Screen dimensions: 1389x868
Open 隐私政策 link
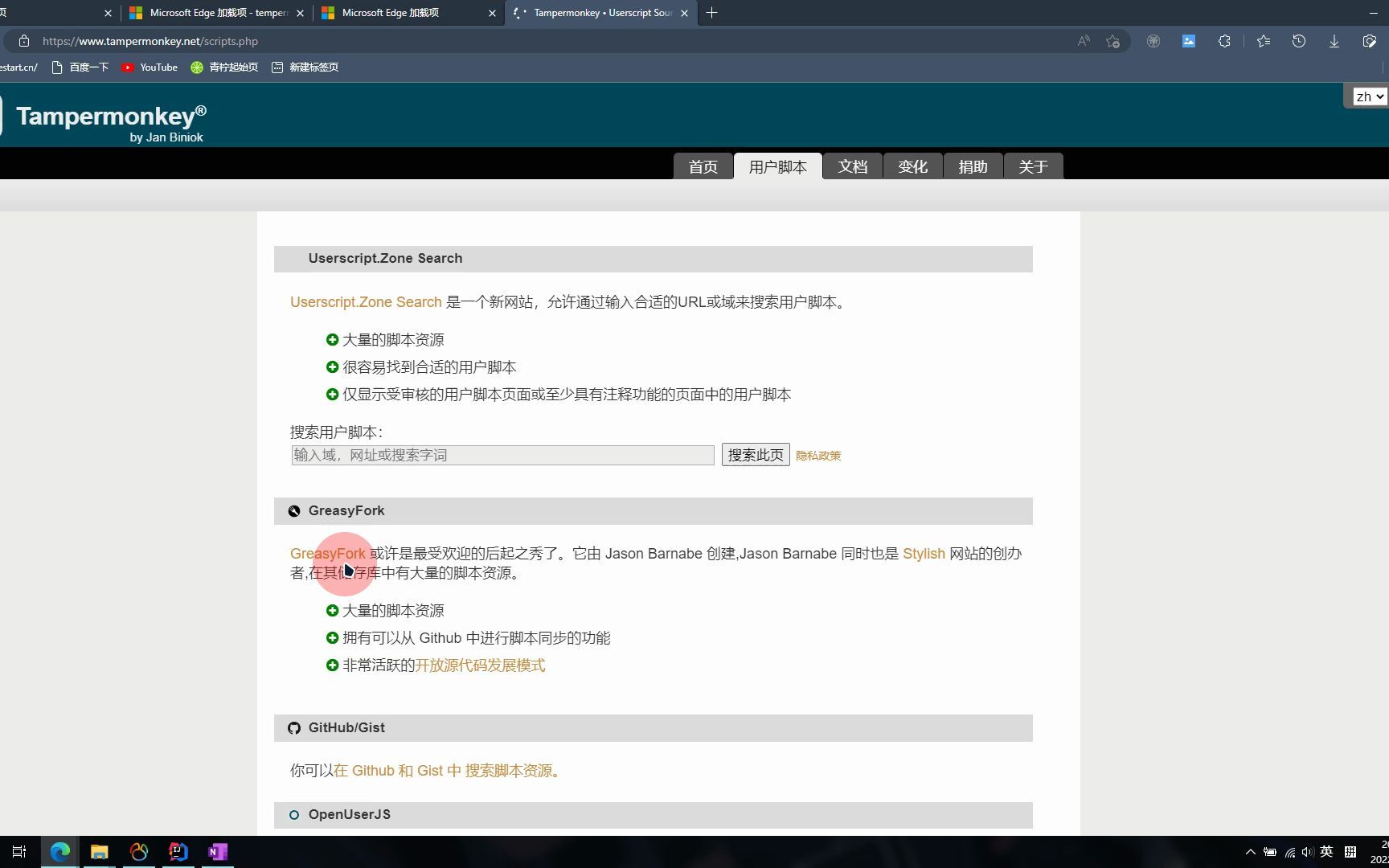pos(818,456)
